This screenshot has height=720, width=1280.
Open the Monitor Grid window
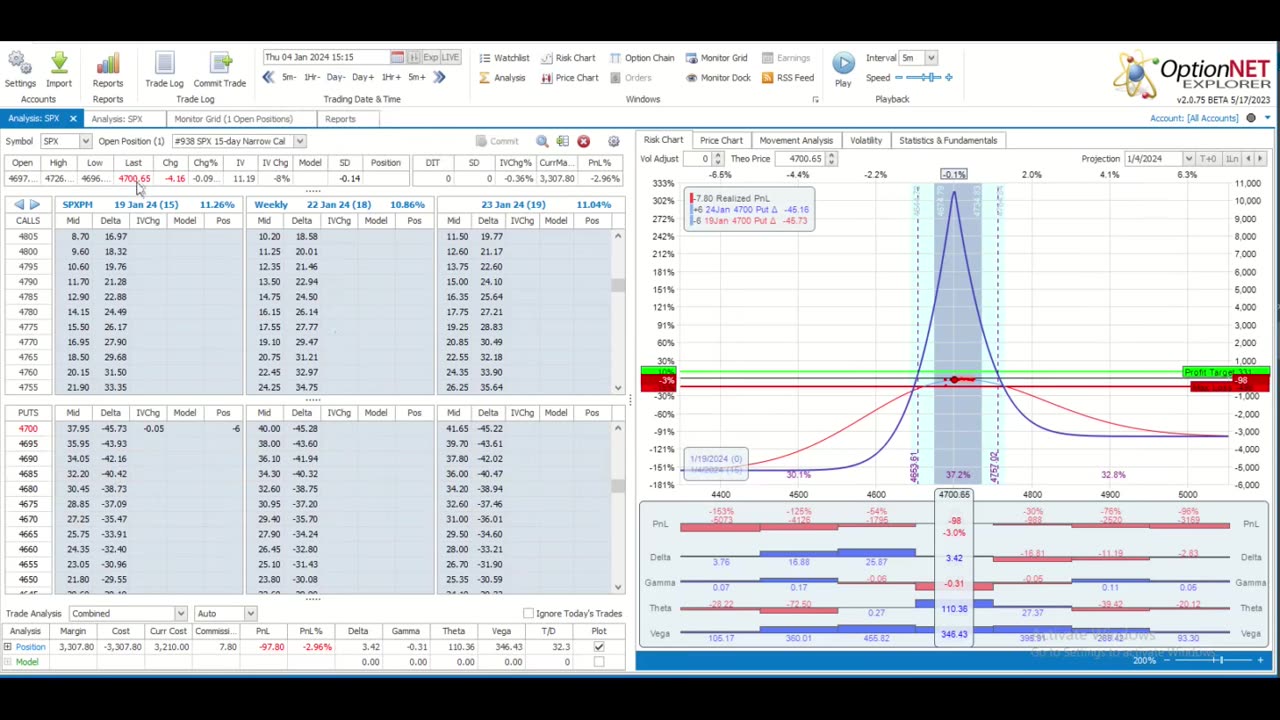click(716, 58)
